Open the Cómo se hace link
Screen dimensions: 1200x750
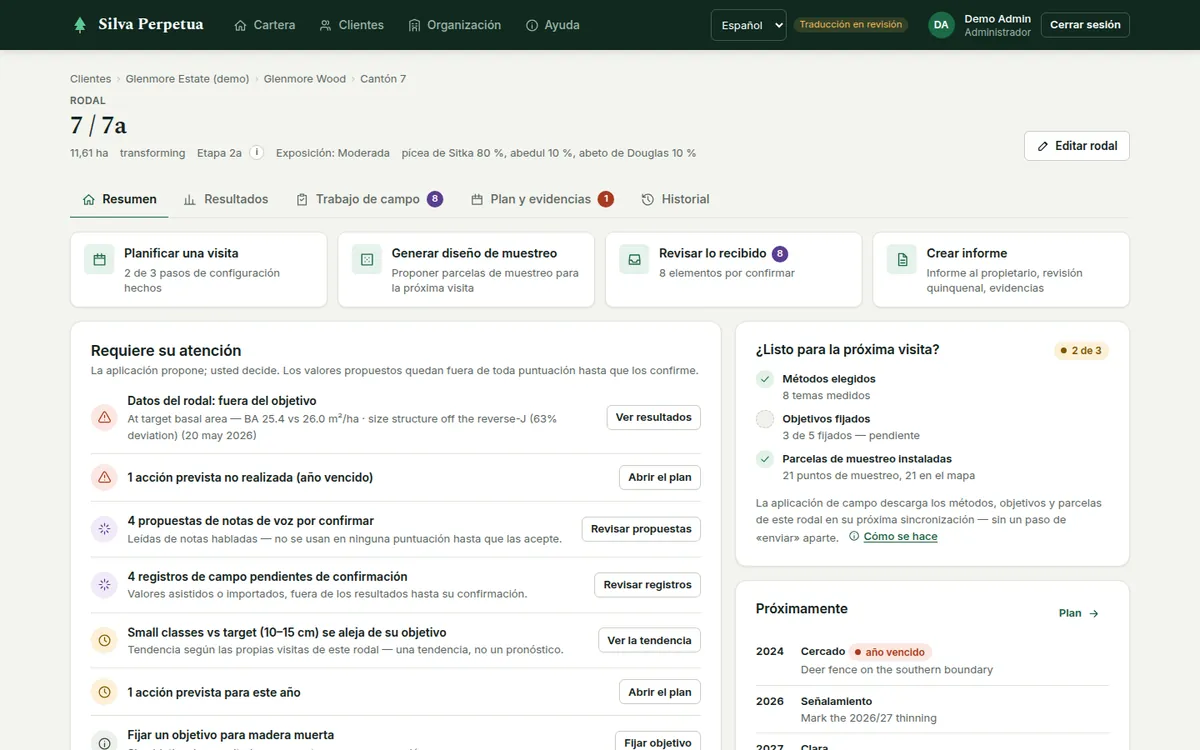893,537
